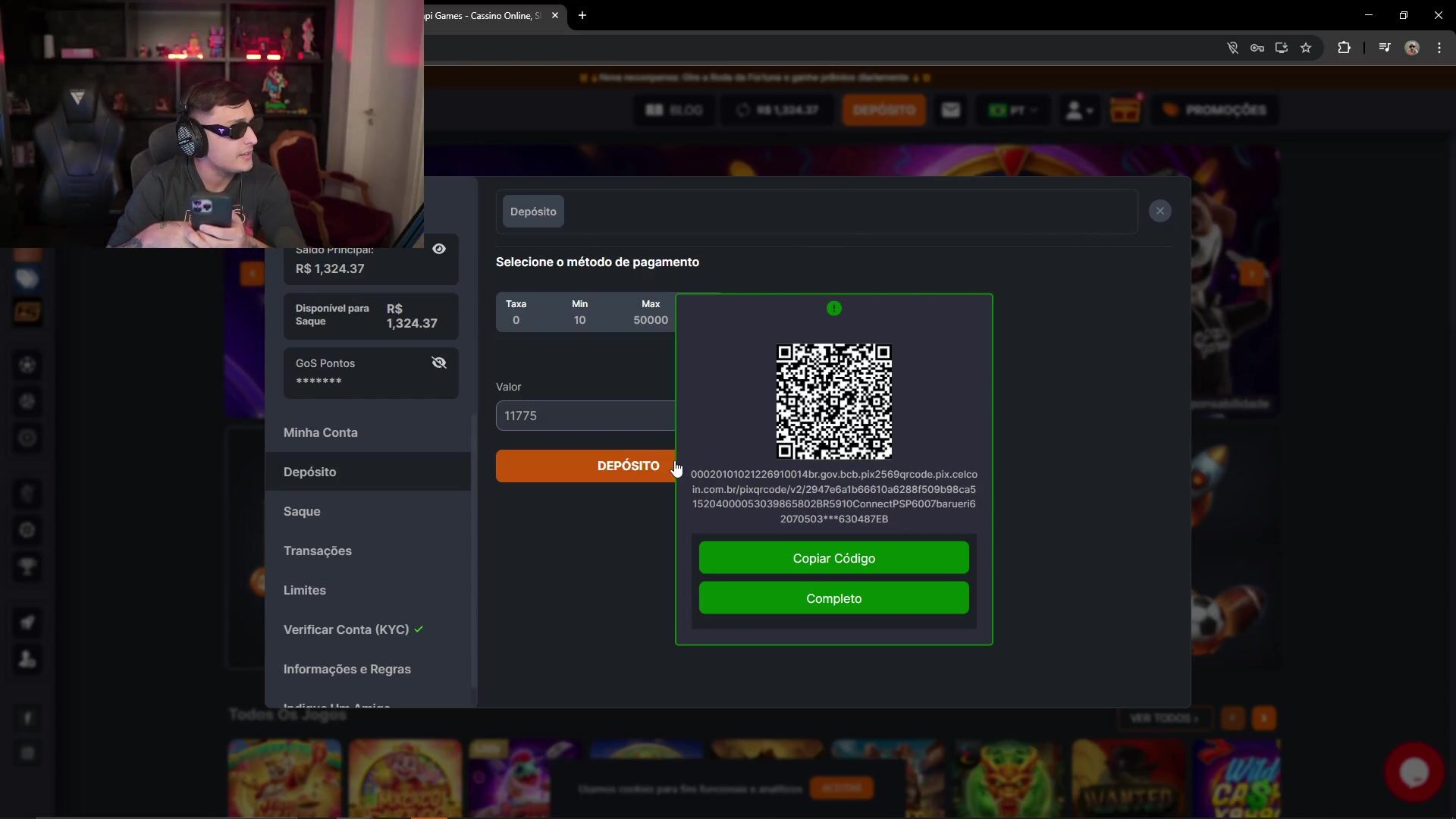Close the deposit modal with X
This screenshot has height=819, width=1456.
tap(1159, 211)
